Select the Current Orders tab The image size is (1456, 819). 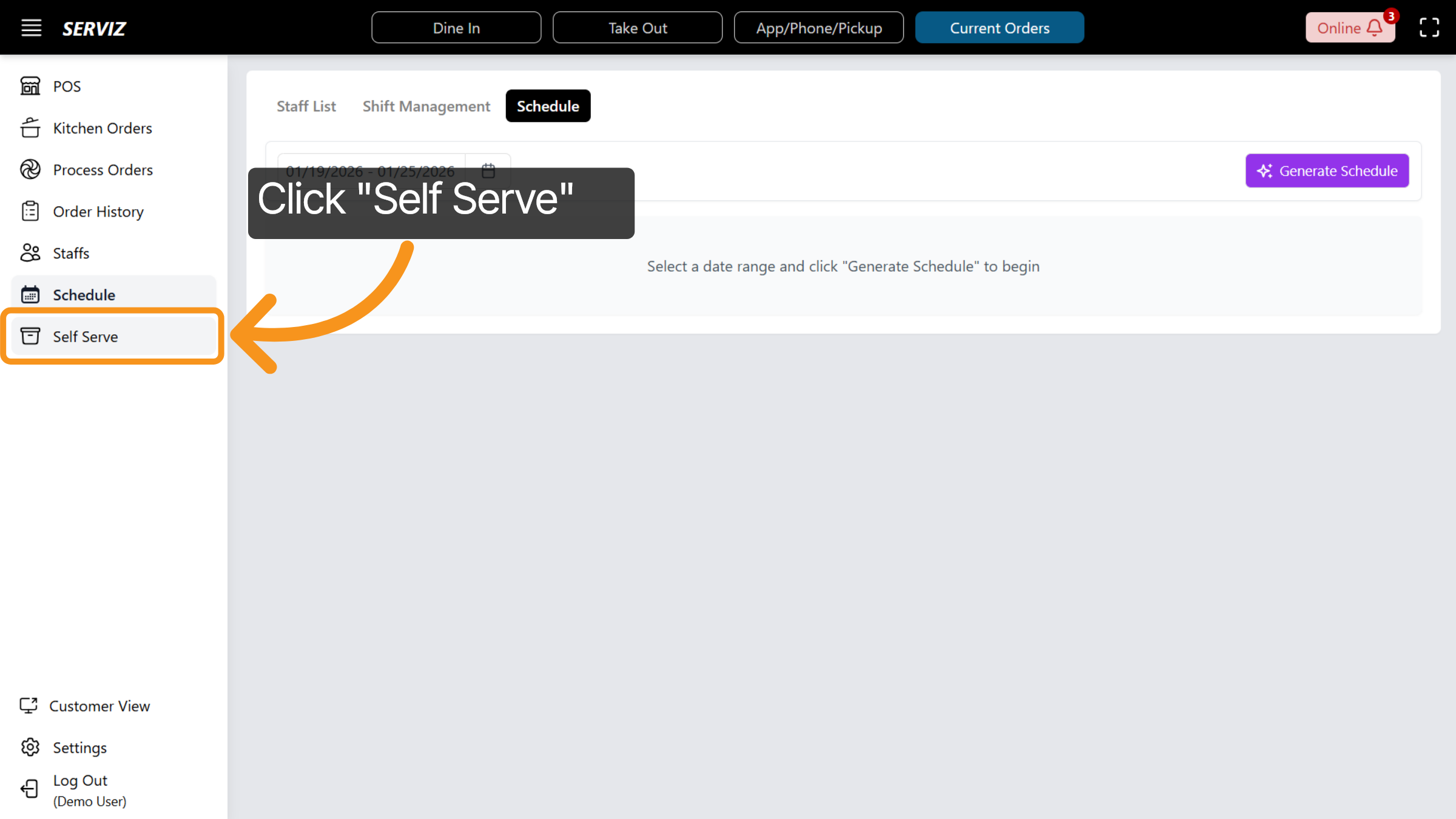[999, 27]
